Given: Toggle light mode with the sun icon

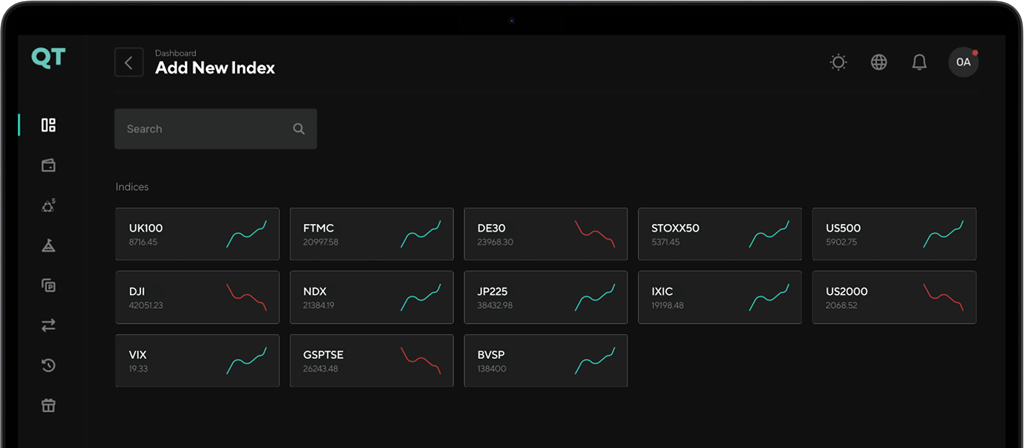Looking at the screenshot, I should point(838,62).
